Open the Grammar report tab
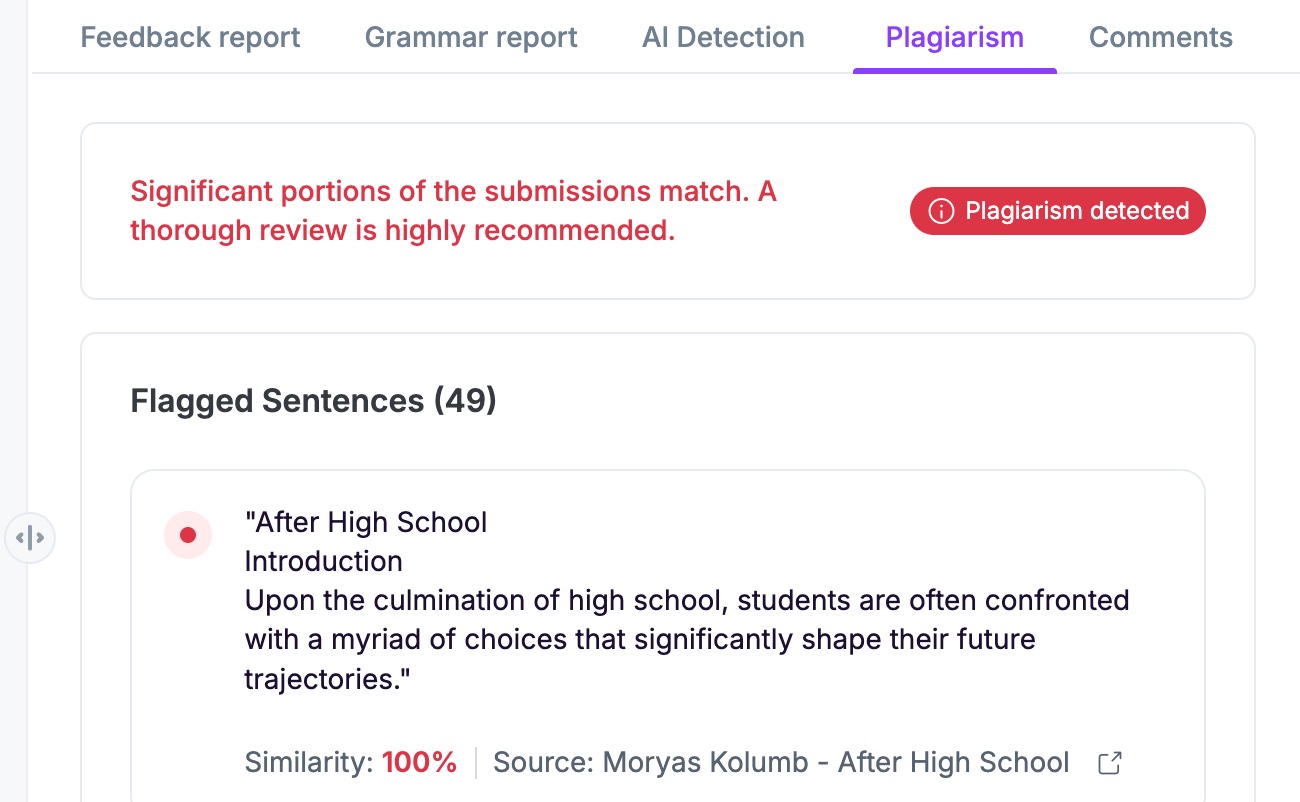The image size is (1300, 802). click(x=471, y=38)
